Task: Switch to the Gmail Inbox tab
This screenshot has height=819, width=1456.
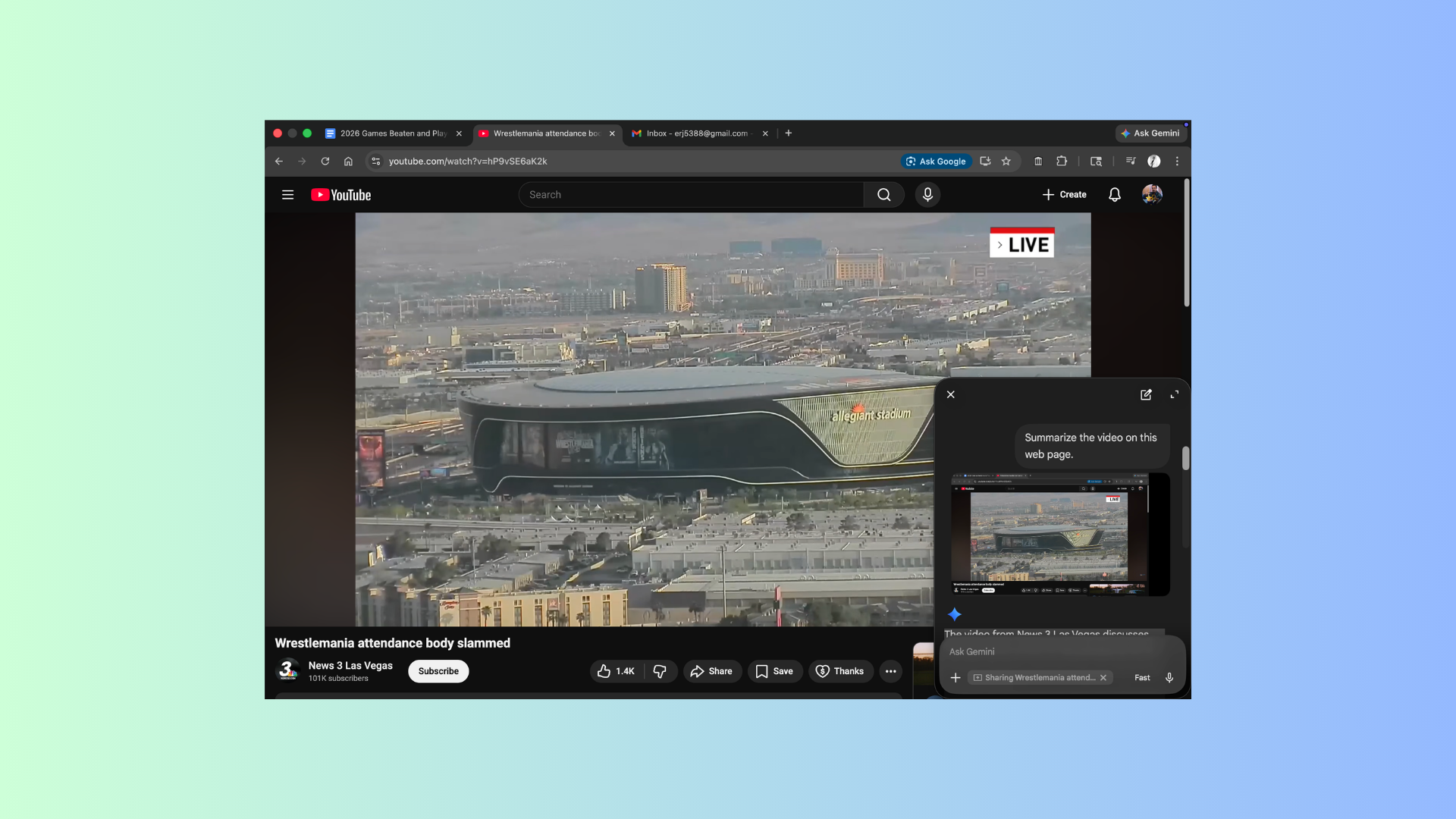Action: tap(696, 133)
